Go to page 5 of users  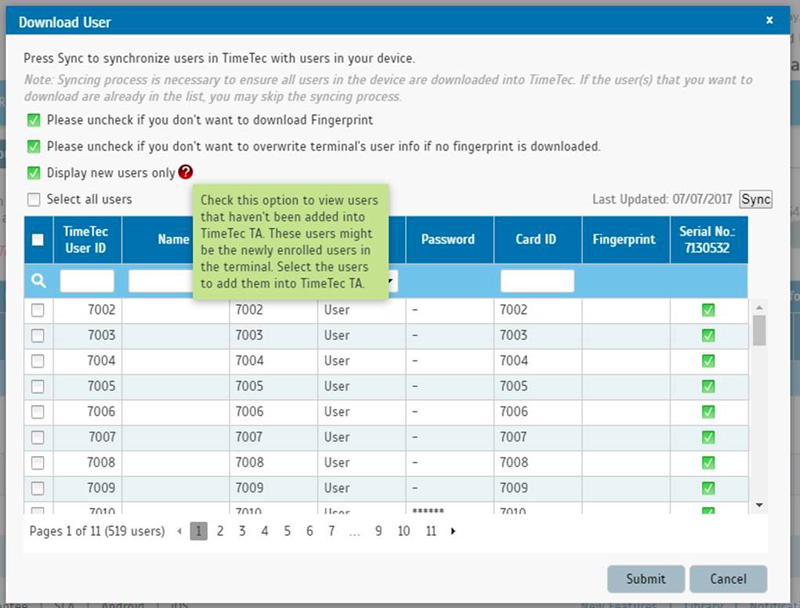coord(287,531)
